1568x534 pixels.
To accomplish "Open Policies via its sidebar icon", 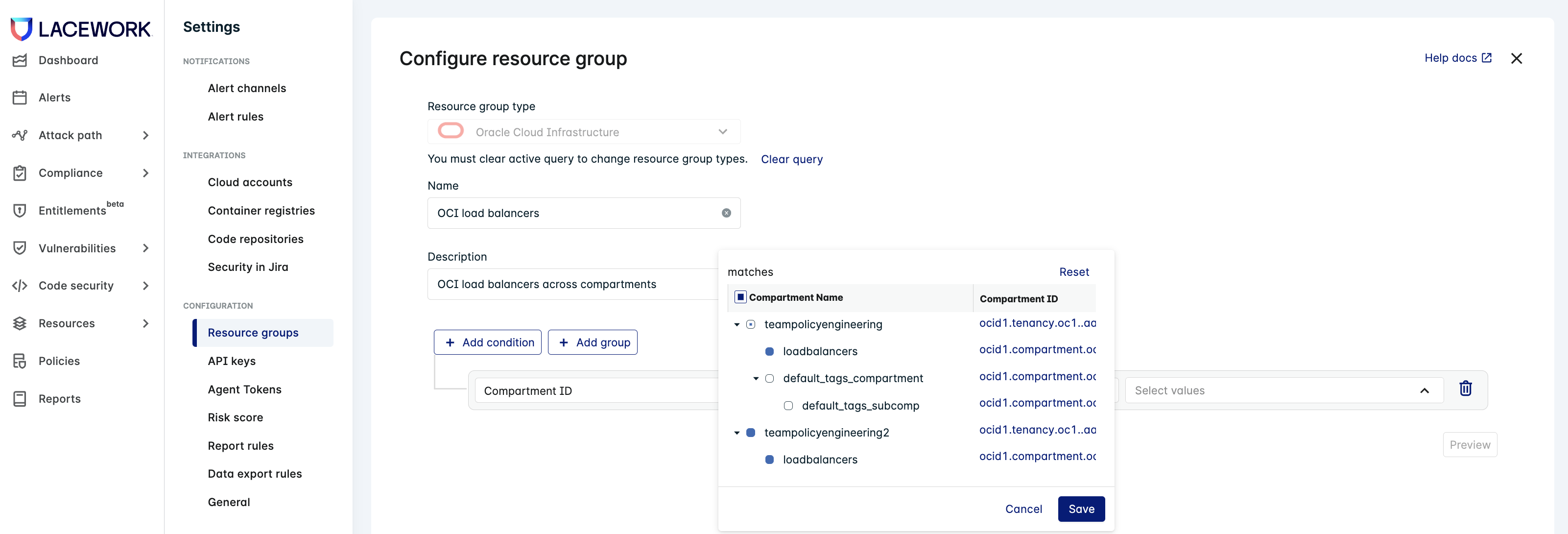I will 20,361.
